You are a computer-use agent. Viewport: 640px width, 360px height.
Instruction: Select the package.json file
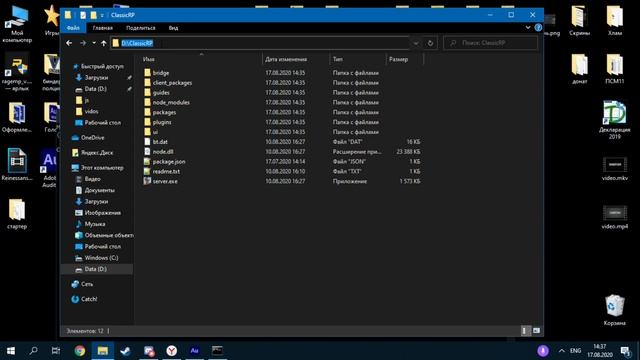pyautogui.click(x=169, y=162)
